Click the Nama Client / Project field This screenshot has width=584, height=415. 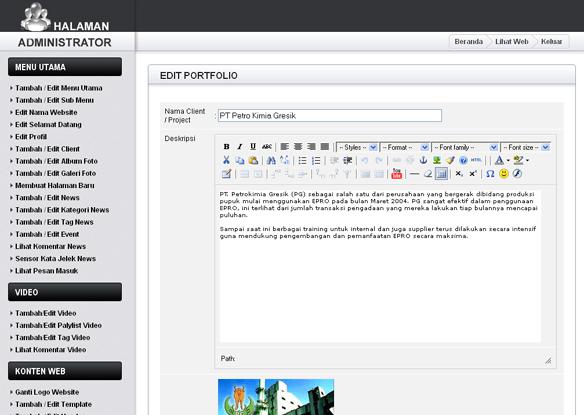tap(330, 116)
